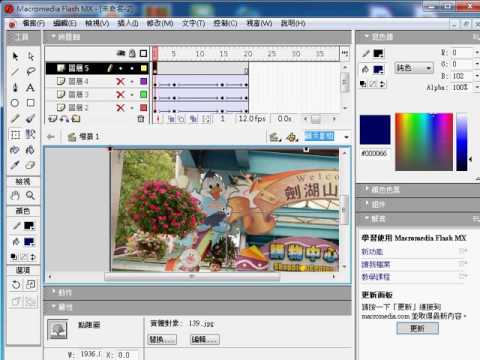Click the brightness slider bar in Color Mixer
The height and width of the screenshot is (360, 480).
(x=462, y=142)
